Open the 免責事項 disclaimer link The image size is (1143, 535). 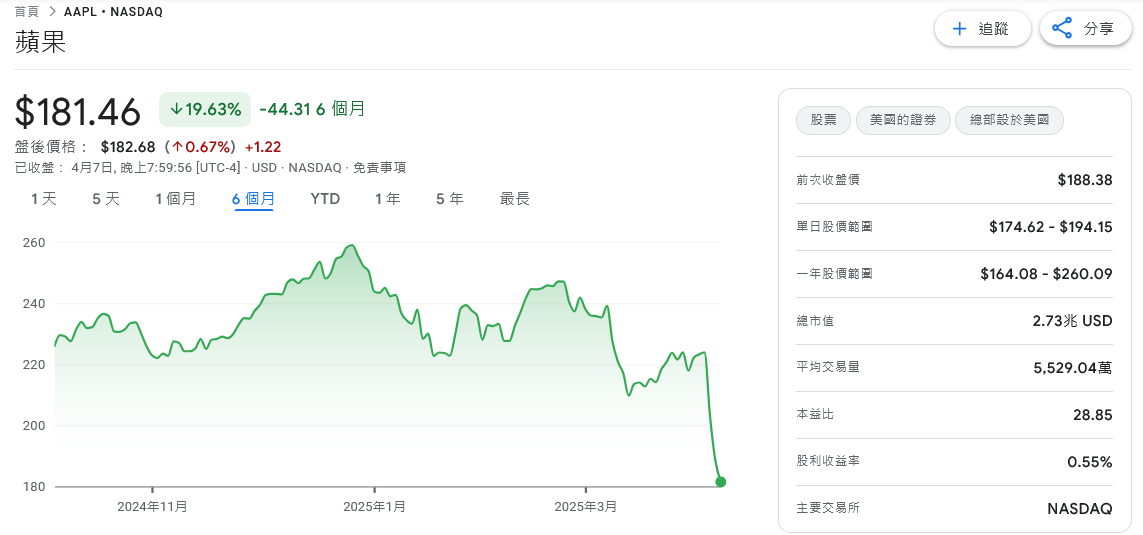coord(380,168)
